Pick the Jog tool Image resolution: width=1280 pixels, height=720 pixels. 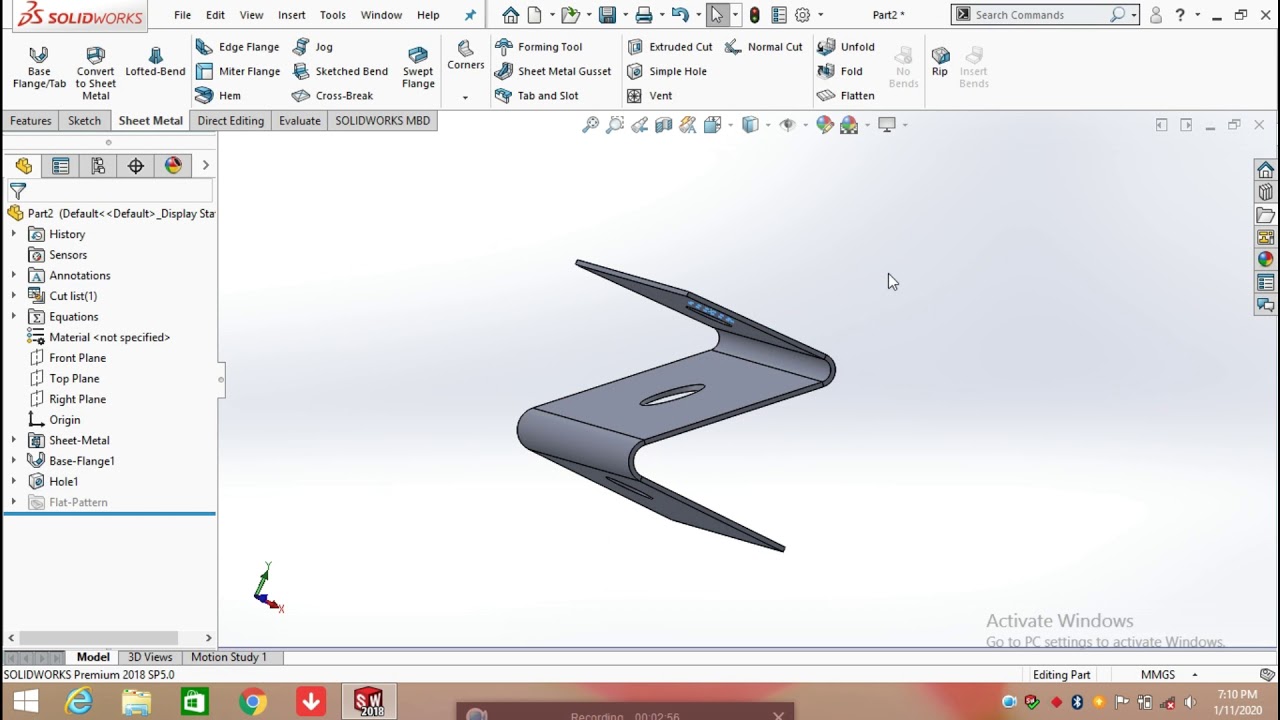pos(313,47)
